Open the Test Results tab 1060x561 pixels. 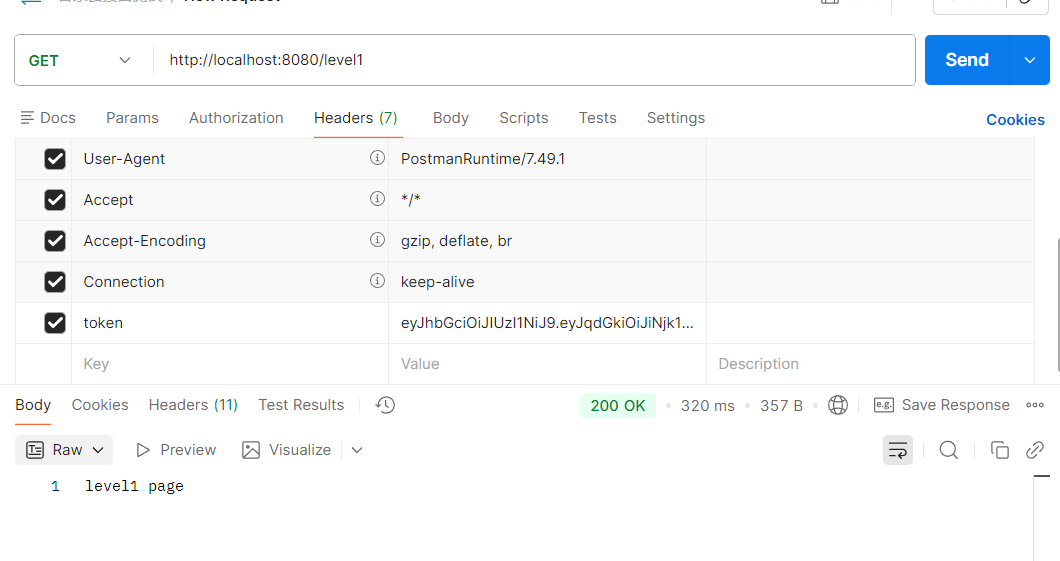click(301, 405)
